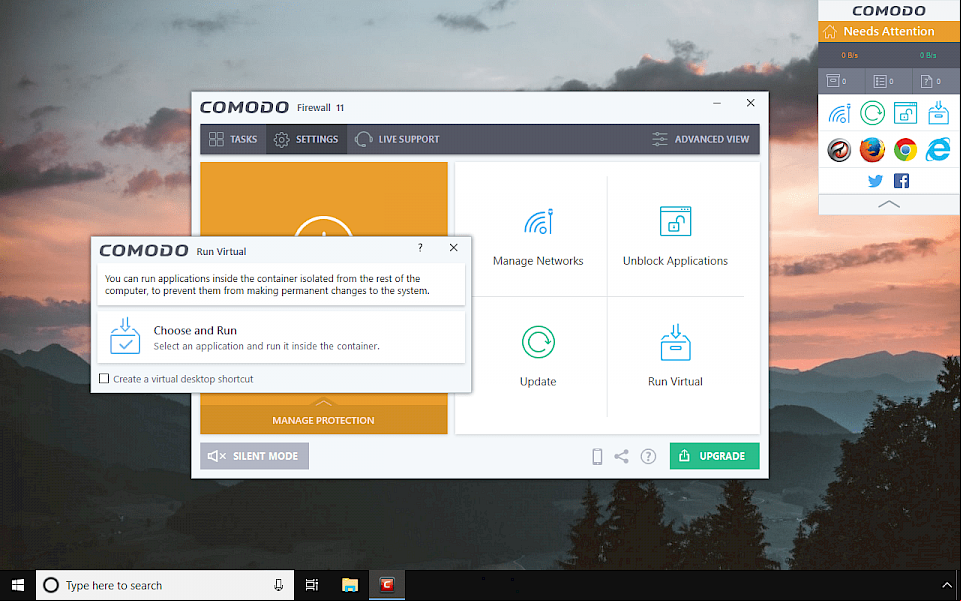Open Task View on taskbar

pos(312,586)
